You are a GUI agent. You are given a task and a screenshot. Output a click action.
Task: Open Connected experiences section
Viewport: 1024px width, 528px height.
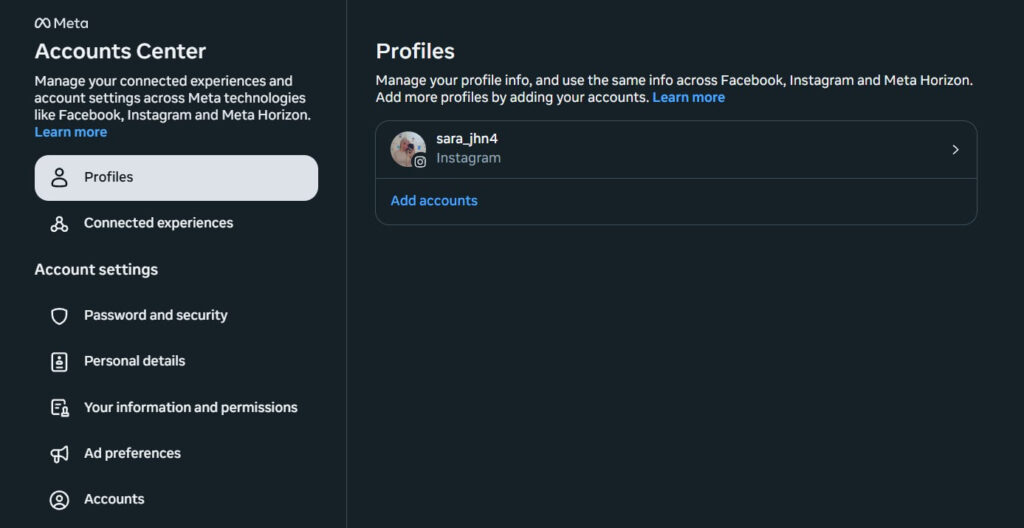176,223
